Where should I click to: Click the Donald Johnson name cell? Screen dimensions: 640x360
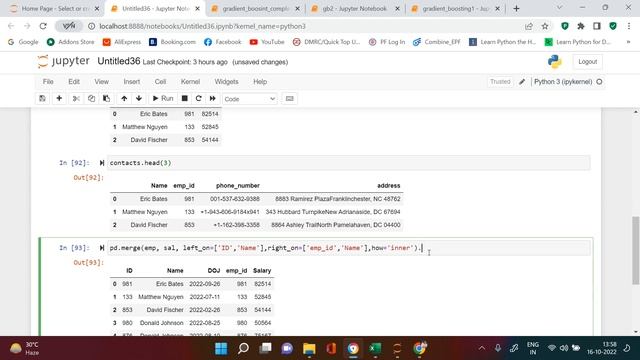162,323
